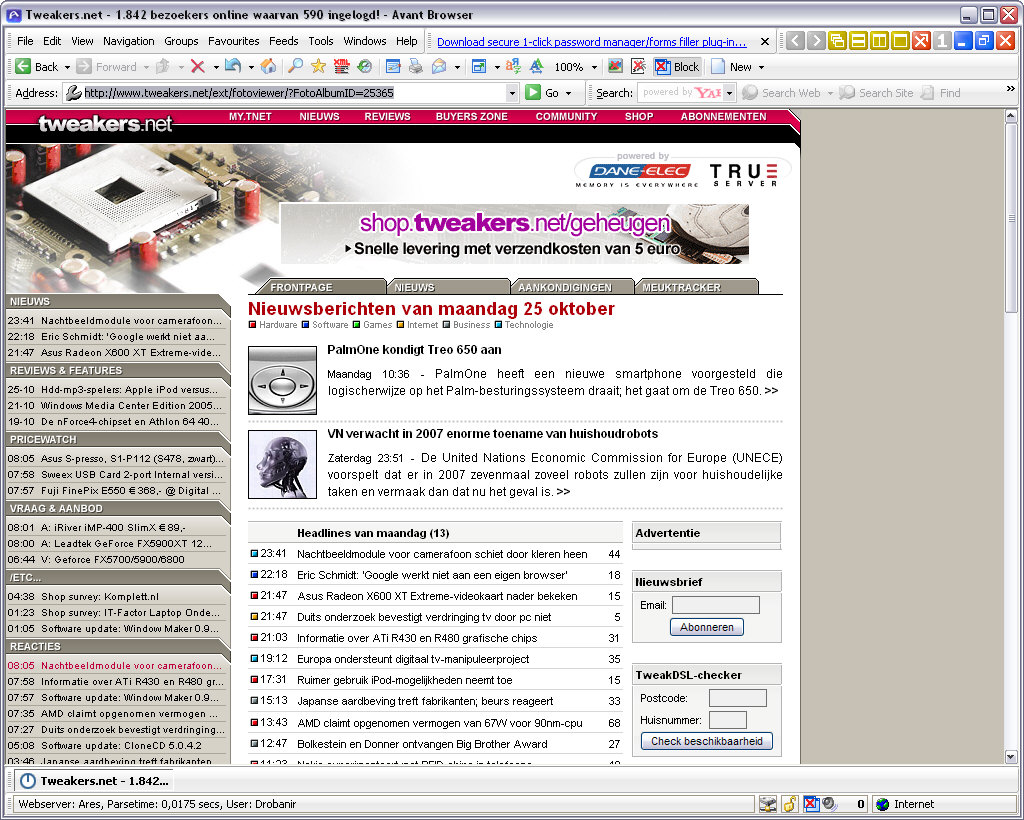Toggle the disable images picture icon
Image resolution: width=1024 pixels, height=820 pixels.
point(615,67)
